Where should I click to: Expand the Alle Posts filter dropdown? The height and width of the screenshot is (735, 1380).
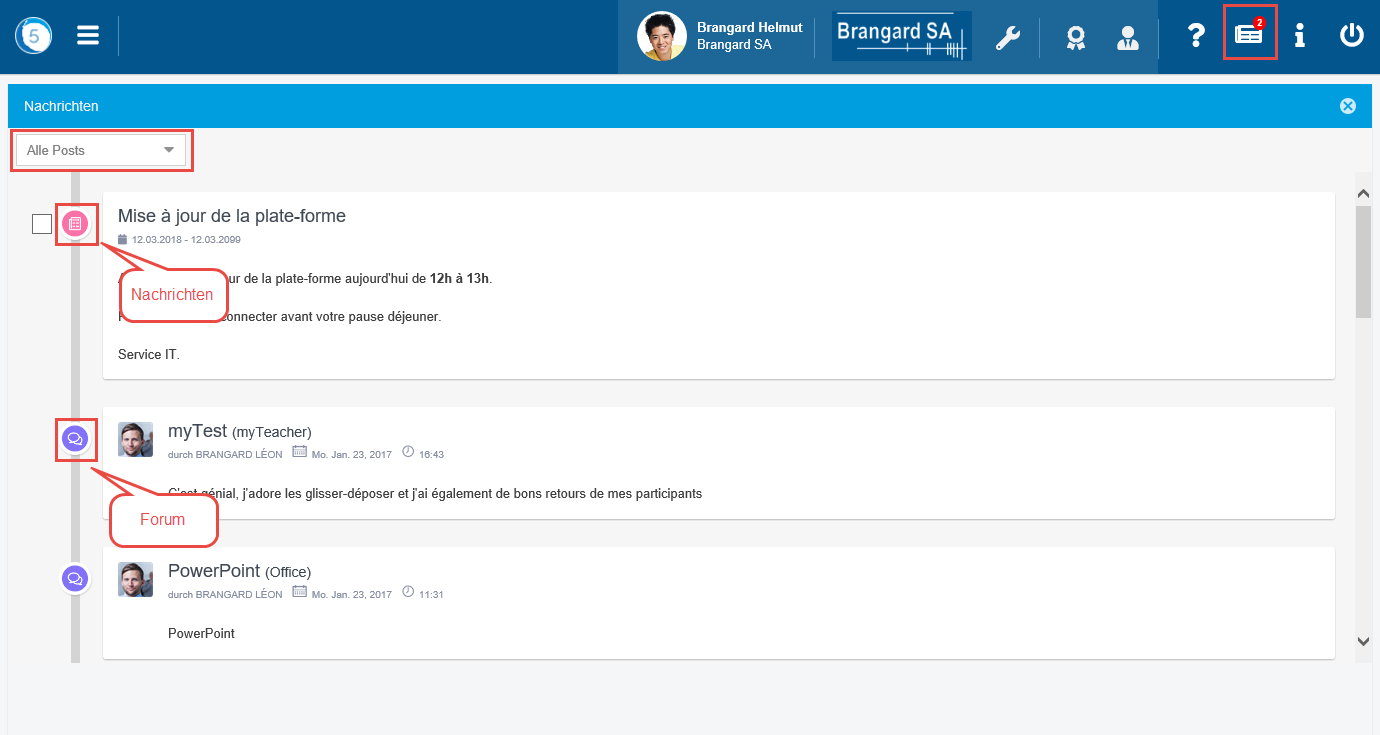101,150
